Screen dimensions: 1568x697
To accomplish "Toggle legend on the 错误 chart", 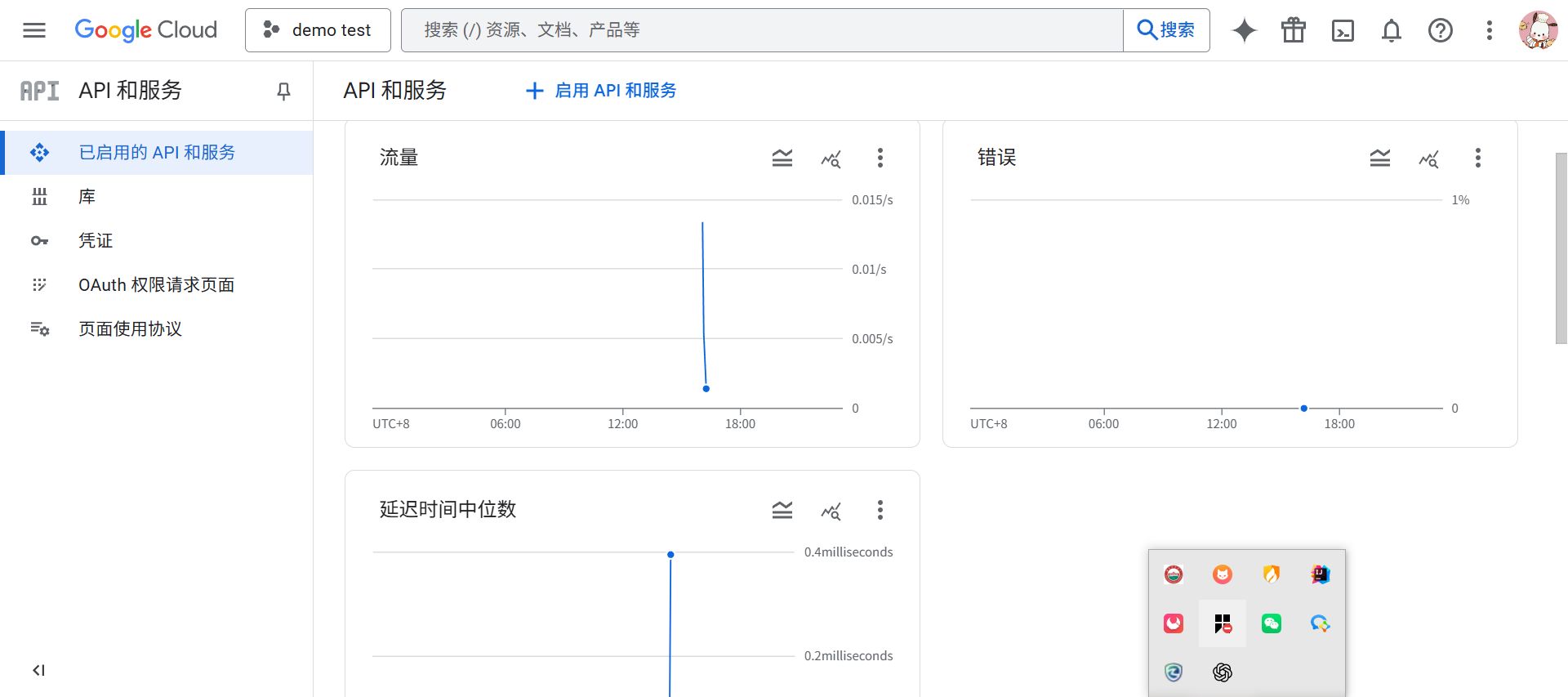I will [x=1380, y=158].
